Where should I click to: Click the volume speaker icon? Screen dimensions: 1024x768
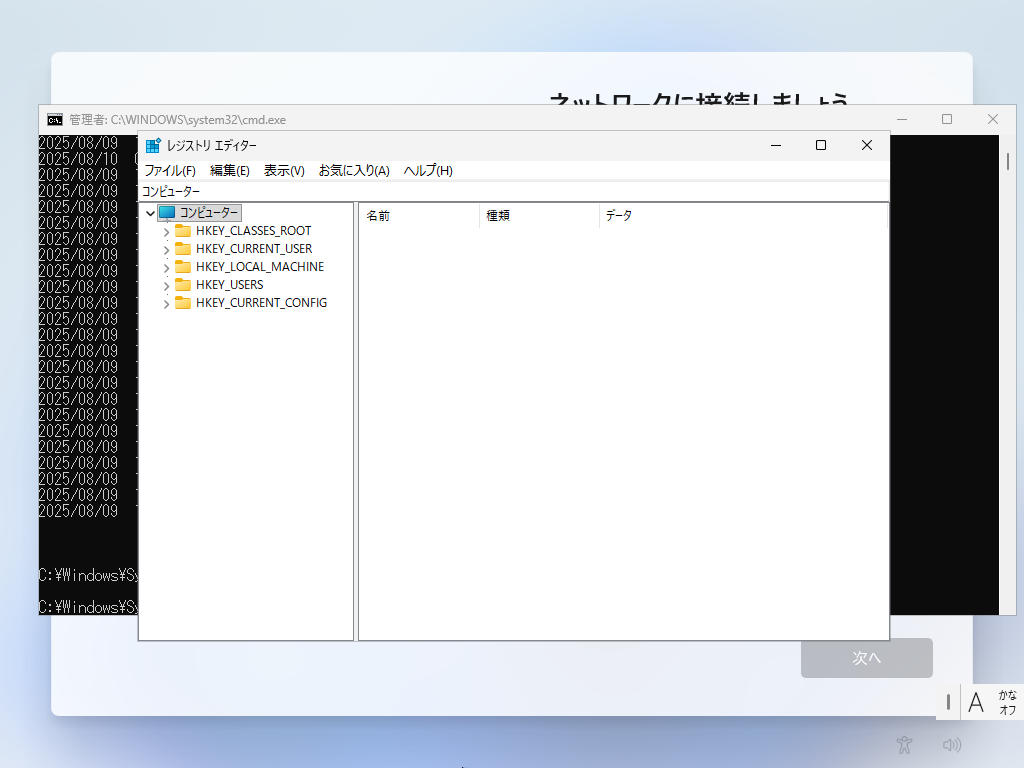point(952,744)
